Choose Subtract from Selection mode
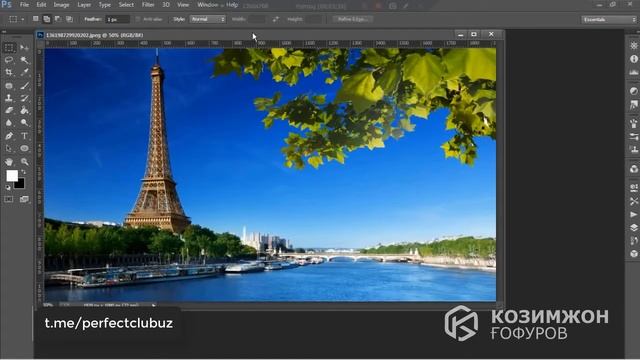This screenshot has height=360, width=640. pos(58,19)
